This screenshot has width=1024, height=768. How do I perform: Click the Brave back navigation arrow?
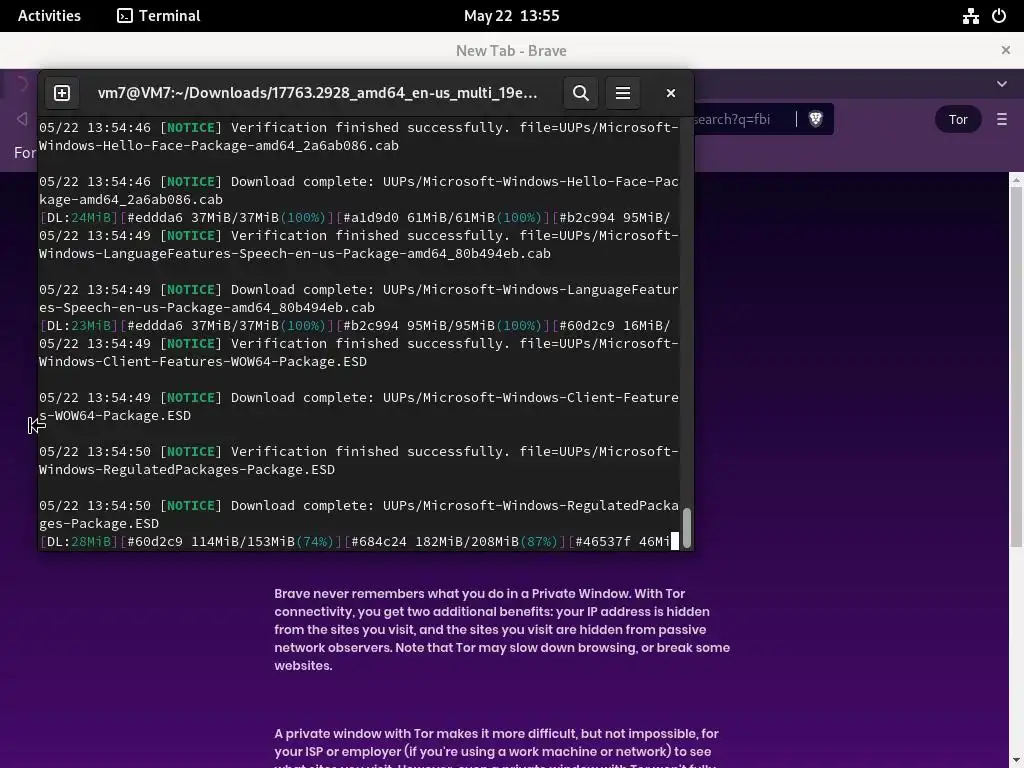(22, 118)
